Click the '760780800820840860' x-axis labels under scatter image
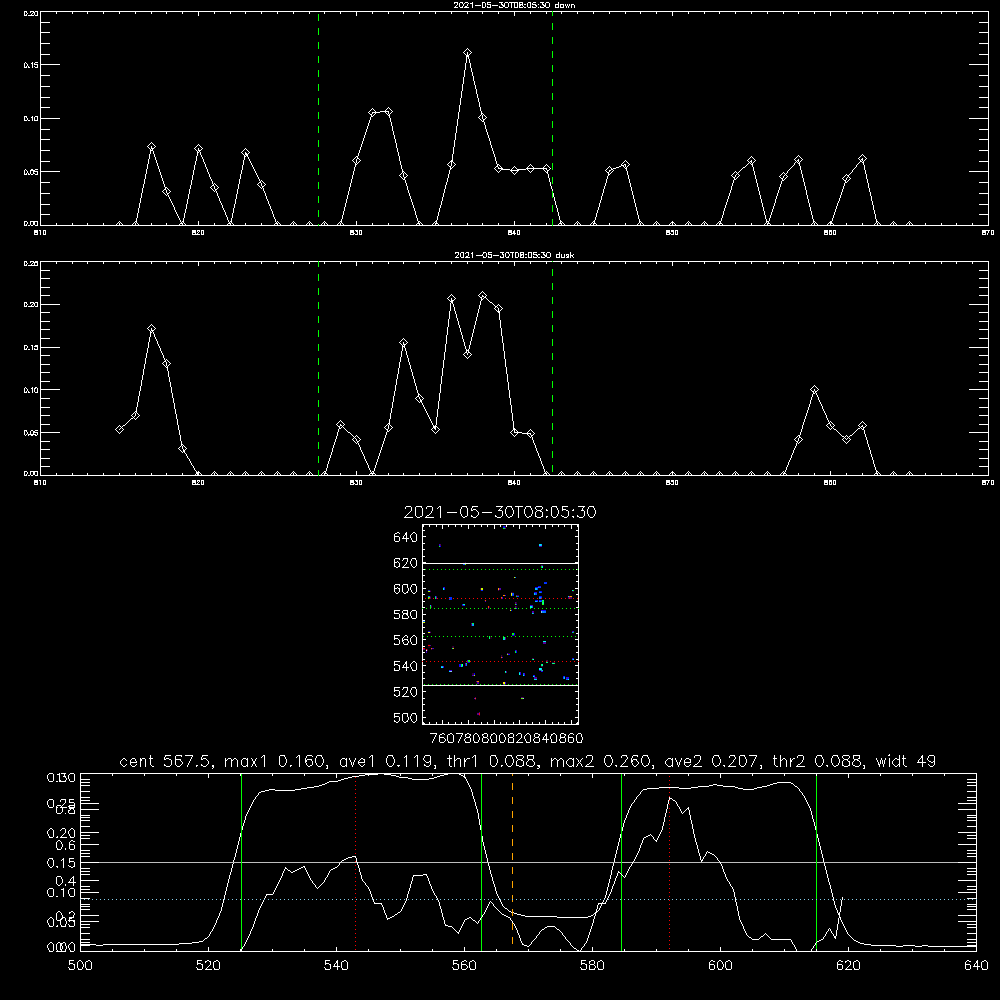 point(506,739)
